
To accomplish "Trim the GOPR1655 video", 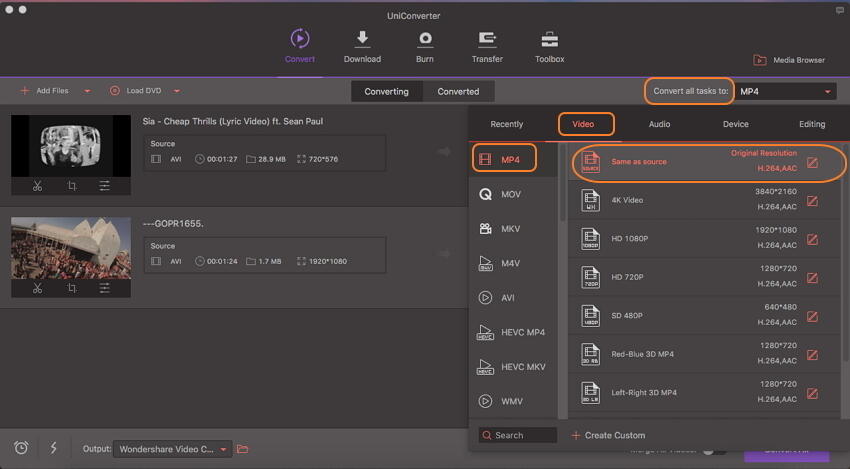I will pyautogui.click(x=37, y=288).
